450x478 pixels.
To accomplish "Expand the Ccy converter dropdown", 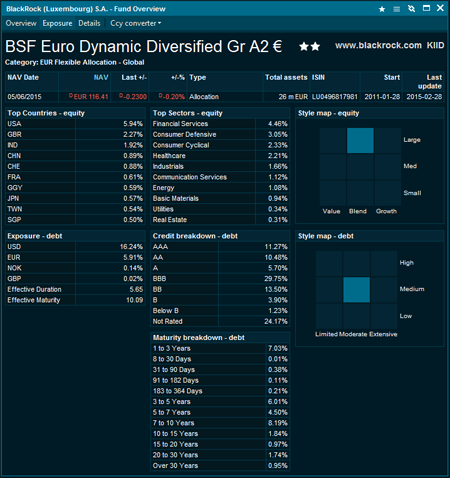I will click(136, 23).
